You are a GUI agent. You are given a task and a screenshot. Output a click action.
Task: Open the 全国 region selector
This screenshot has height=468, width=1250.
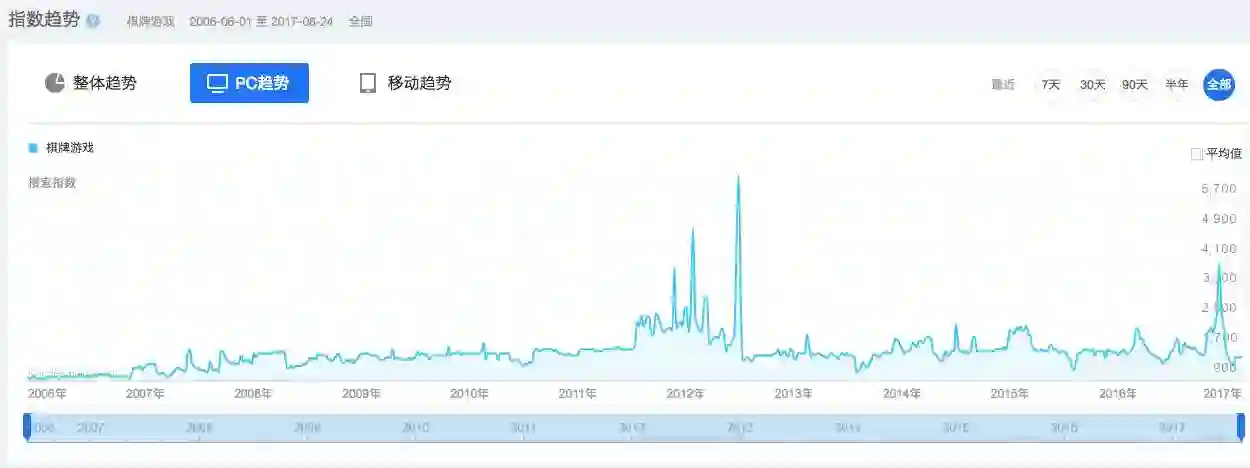point(360,21)
